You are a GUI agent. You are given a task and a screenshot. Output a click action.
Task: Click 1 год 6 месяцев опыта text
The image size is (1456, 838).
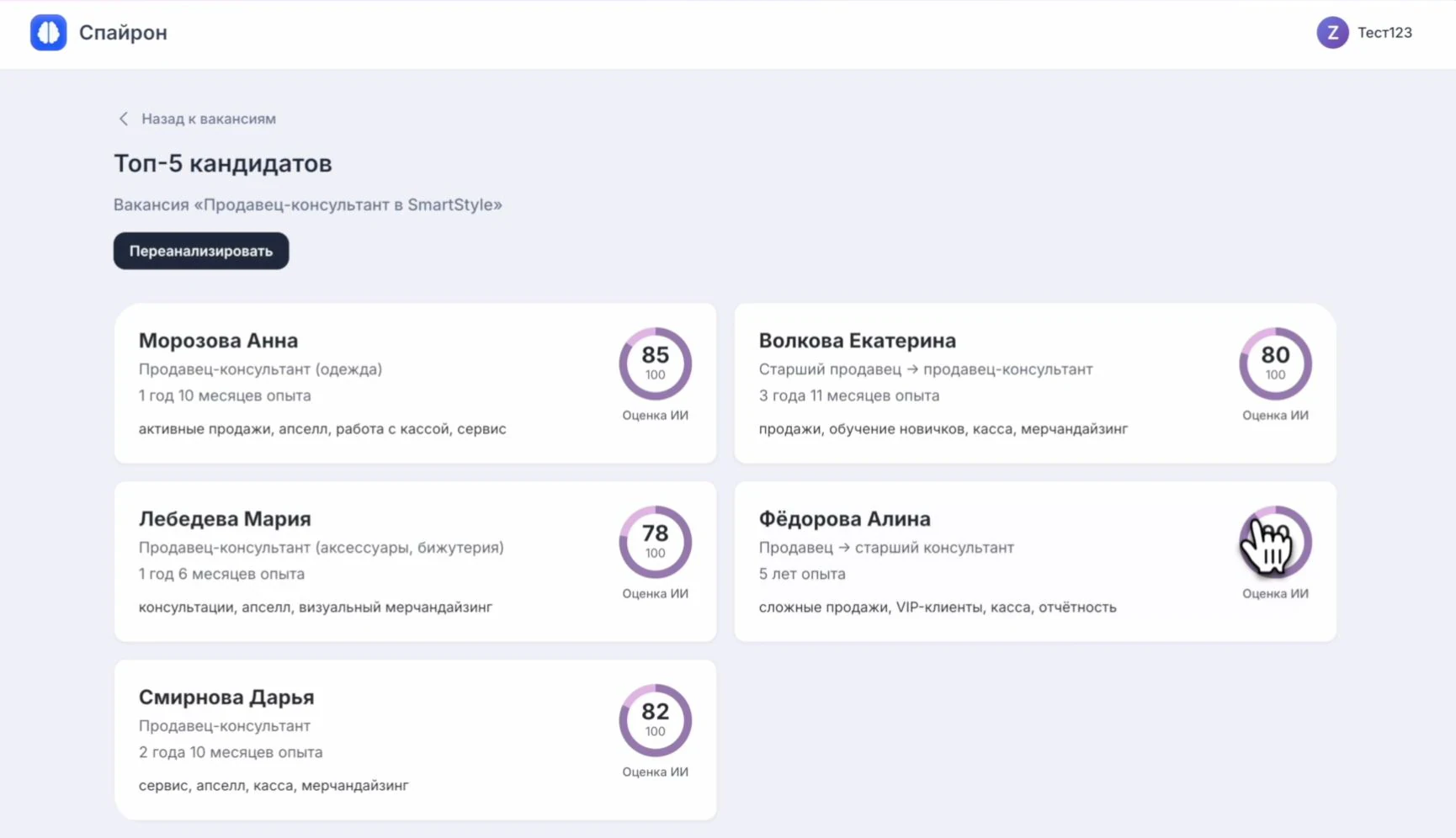pos(221,574)
